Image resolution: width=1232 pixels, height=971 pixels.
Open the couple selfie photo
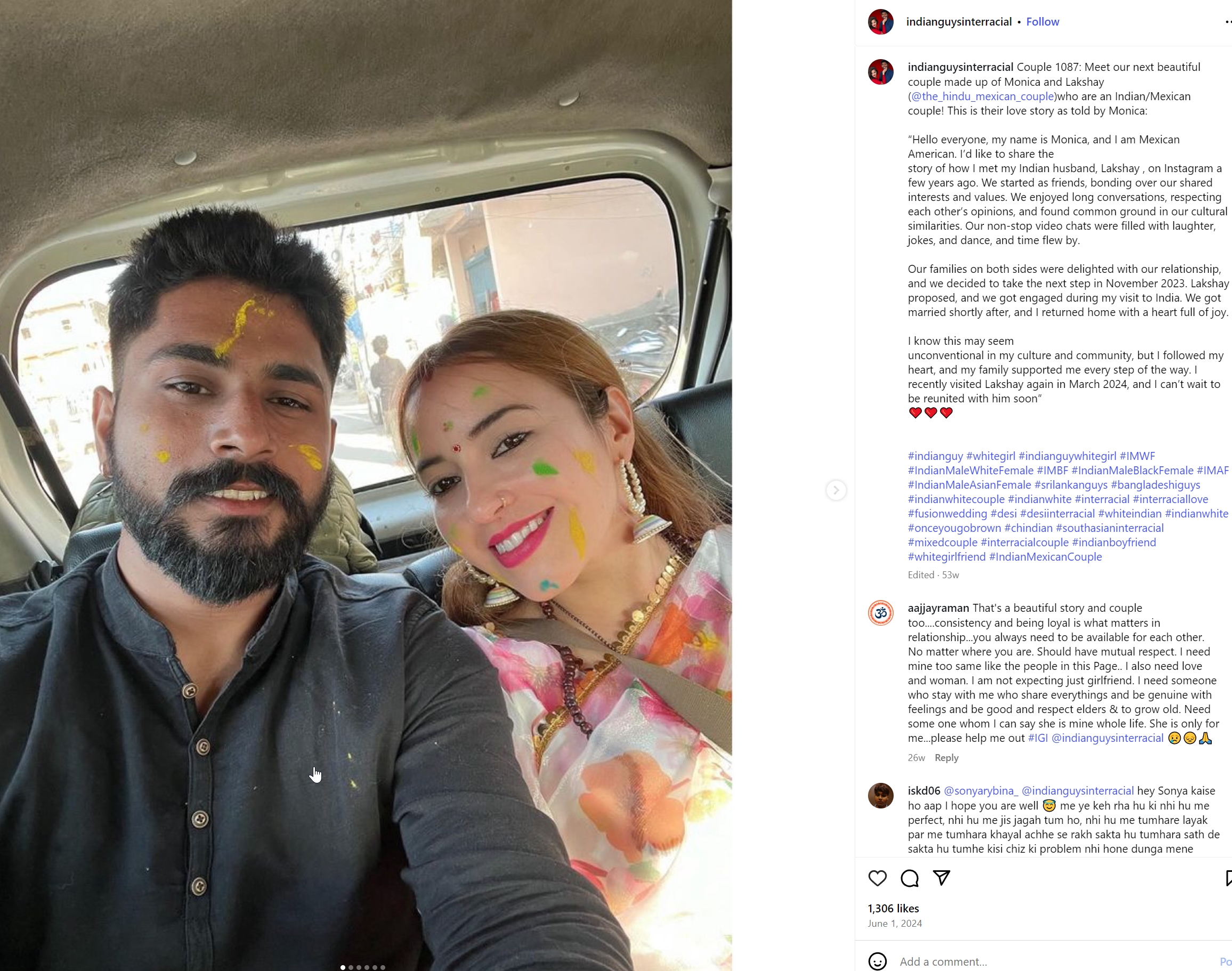[366, 485]
